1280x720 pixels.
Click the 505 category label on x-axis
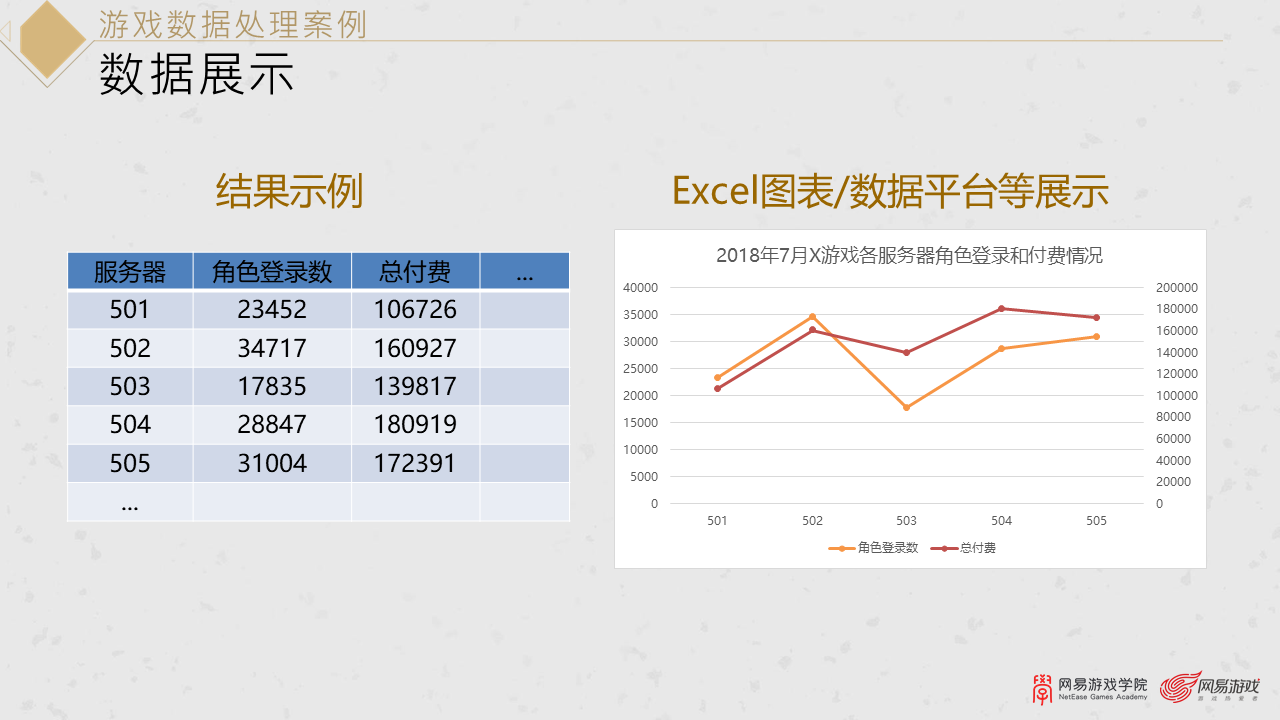pos(1097,521)
